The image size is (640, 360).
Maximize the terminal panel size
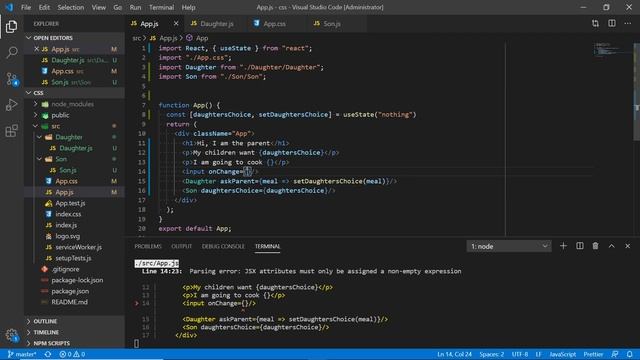point(611,246)
